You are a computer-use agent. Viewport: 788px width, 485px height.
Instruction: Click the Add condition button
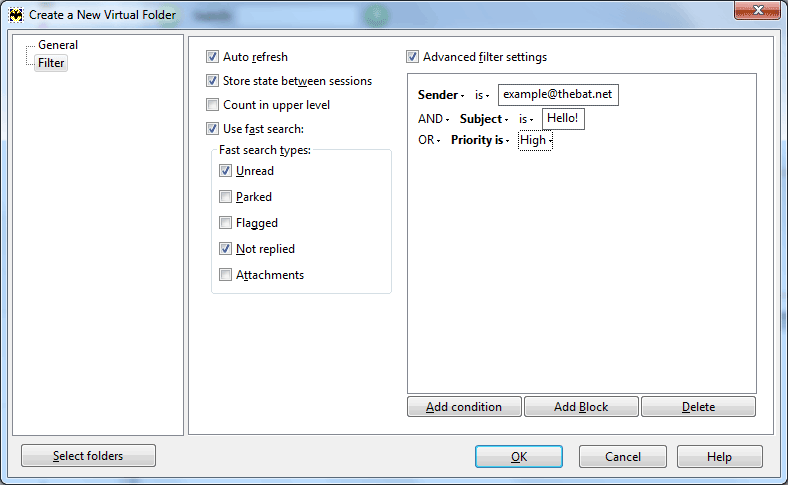(464, 407)
